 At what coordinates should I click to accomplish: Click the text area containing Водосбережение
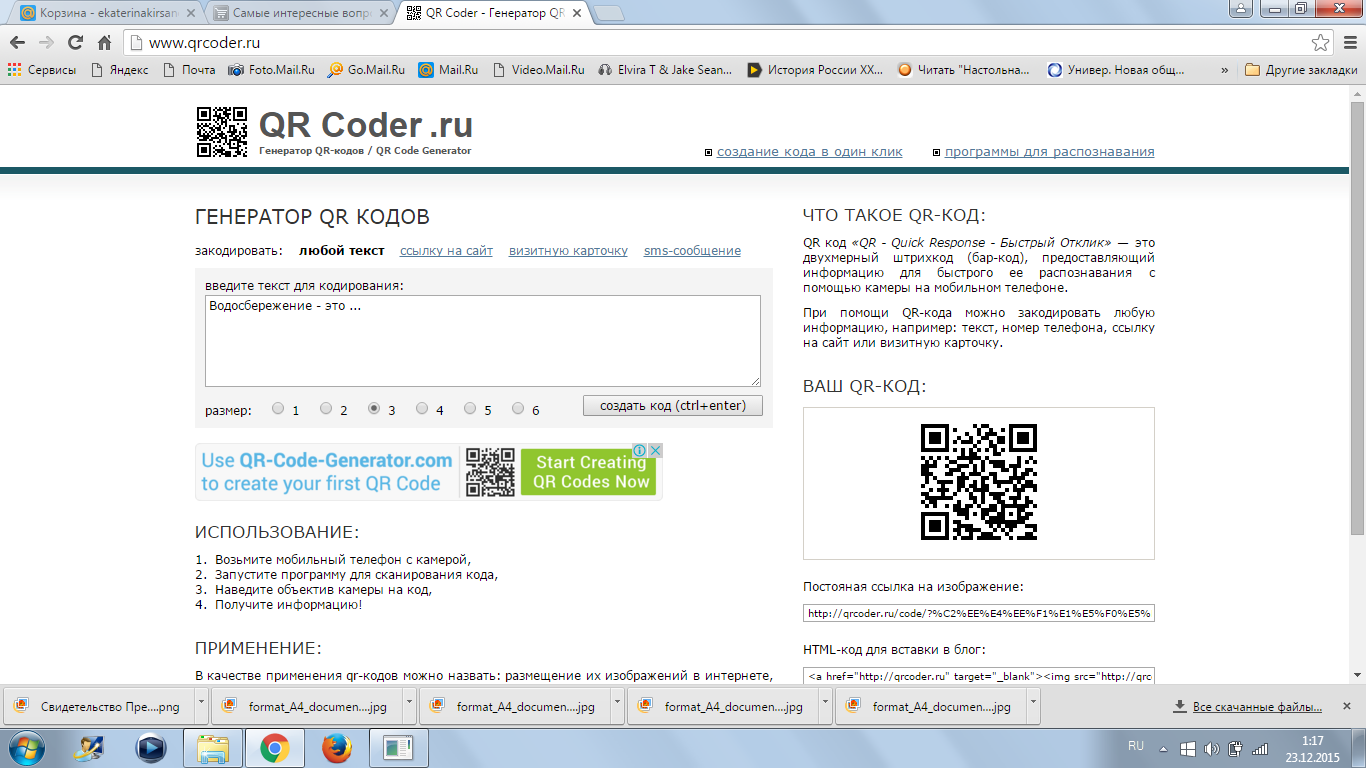point(483,341)
